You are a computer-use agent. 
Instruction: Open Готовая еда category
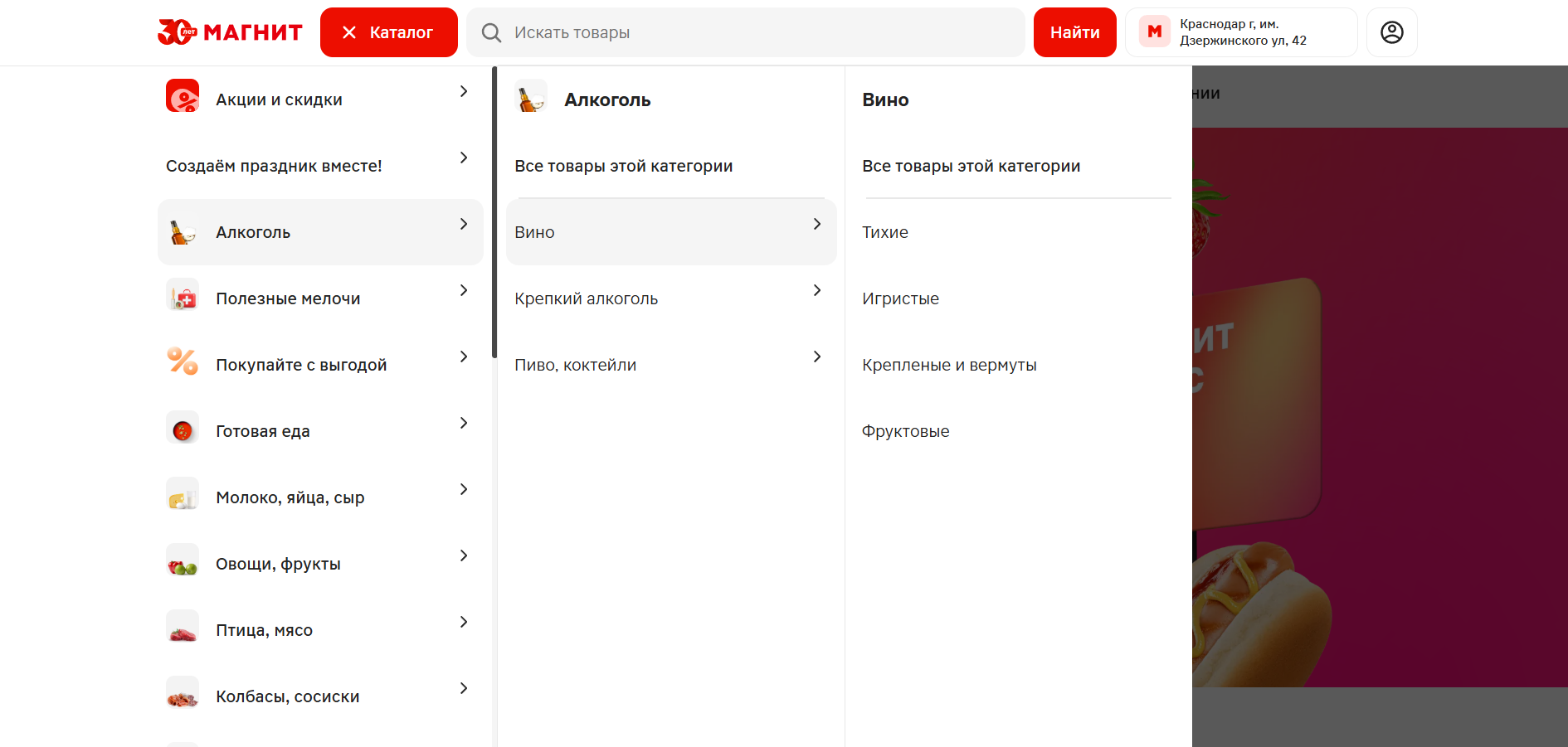[320, 431]
